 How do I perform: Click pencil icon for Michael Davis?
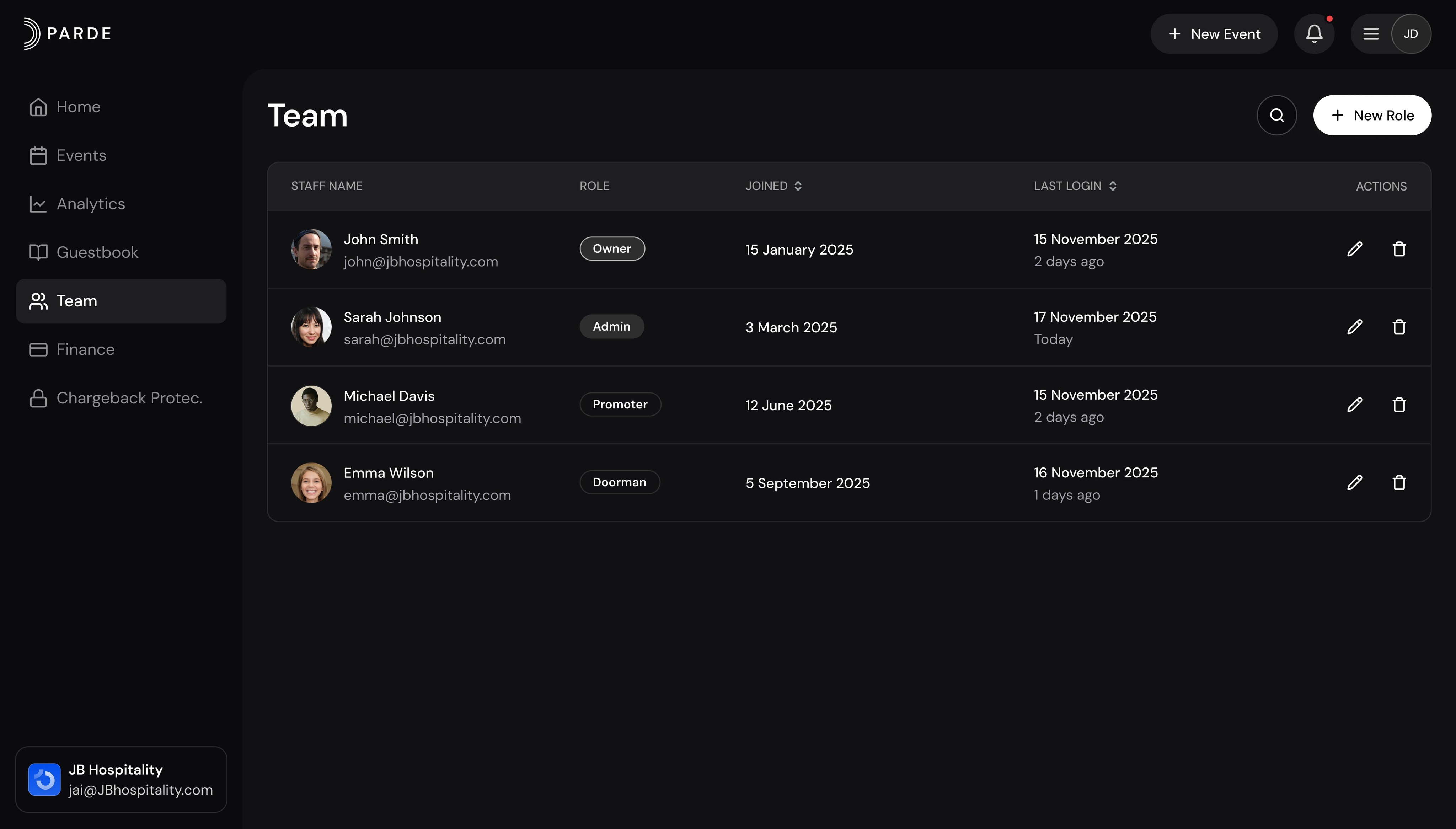click(x=1354, y=405)
